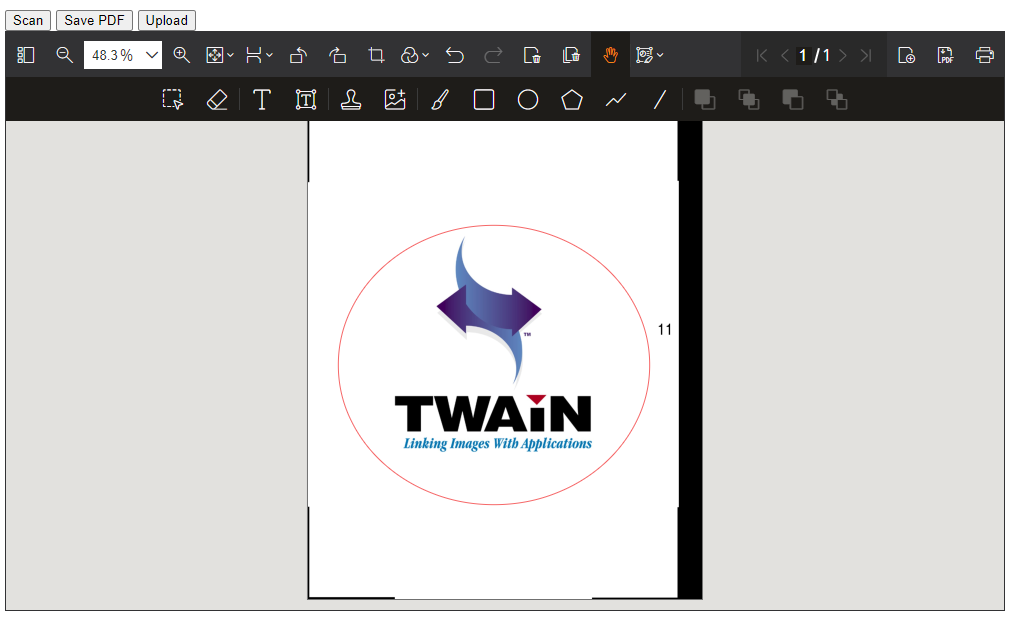Image resolution: width=1016 pixels, height=621 pixels.
Task: Toggle the thumbnail sidebar panel
Action: tap(26, 55)
